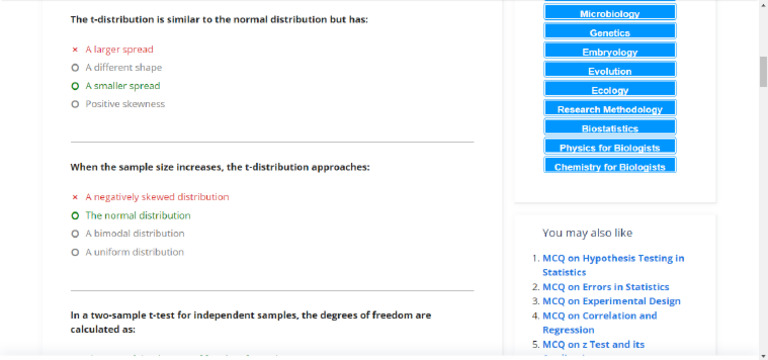Open the Research Methodology category
This screenshot has width=768, height=360.
610,108
